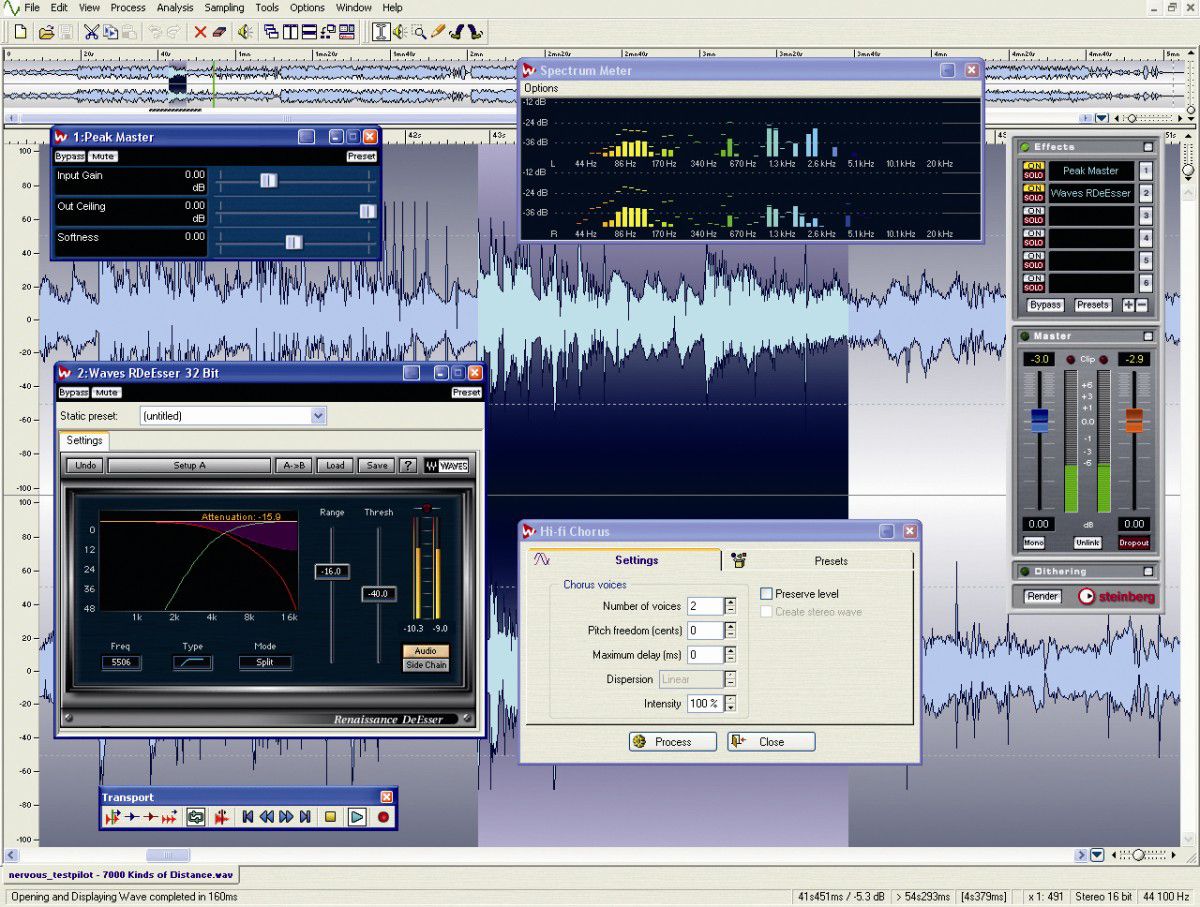Click the Copy icon in toolbar

click(x=110, y=32)
